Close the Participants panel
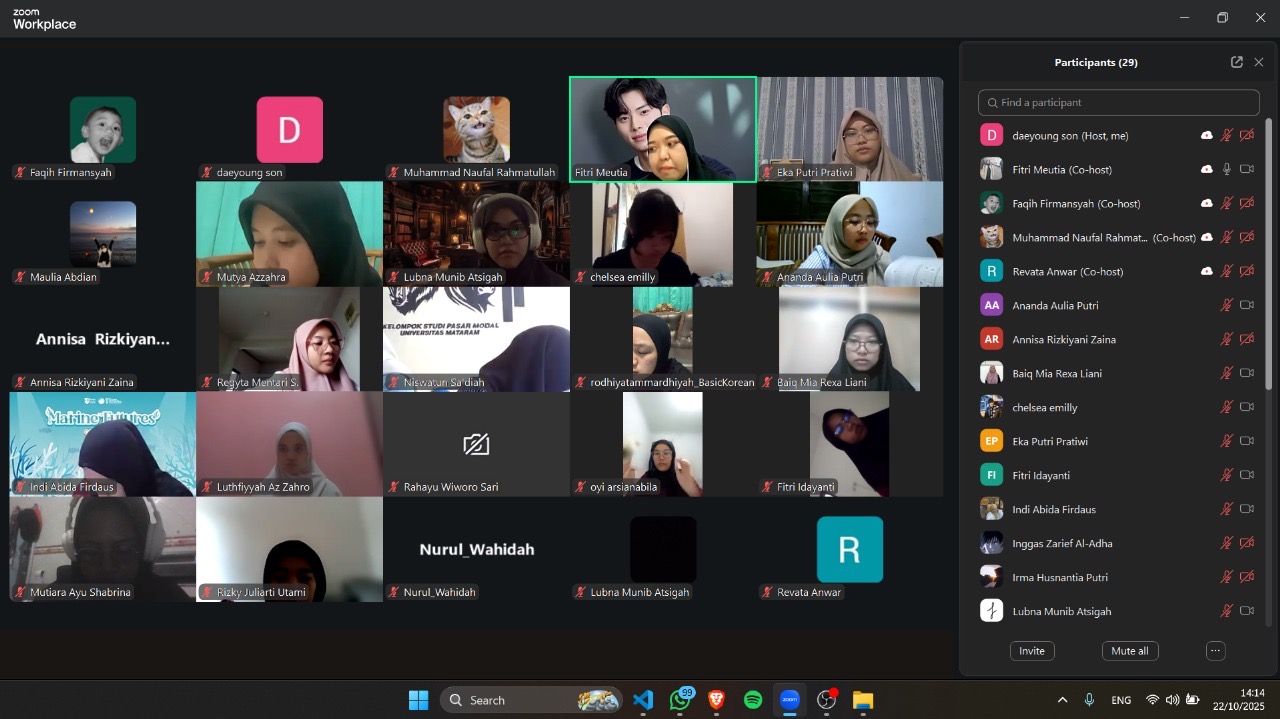Image resolution: width=1280 pixels, height=719 pixels. pyautogui.click(x=1259, y=62)
